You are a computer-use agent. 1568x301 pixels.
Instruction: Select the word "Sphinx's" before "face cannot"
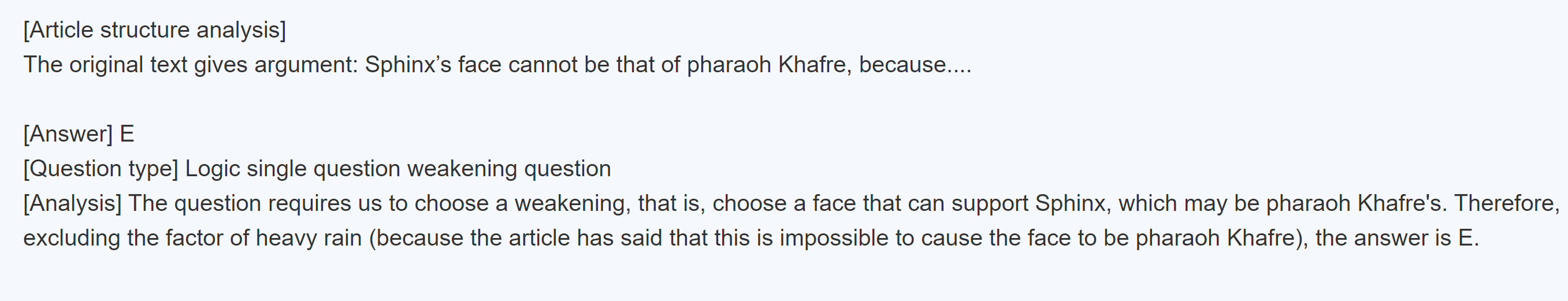click(408, 65)
